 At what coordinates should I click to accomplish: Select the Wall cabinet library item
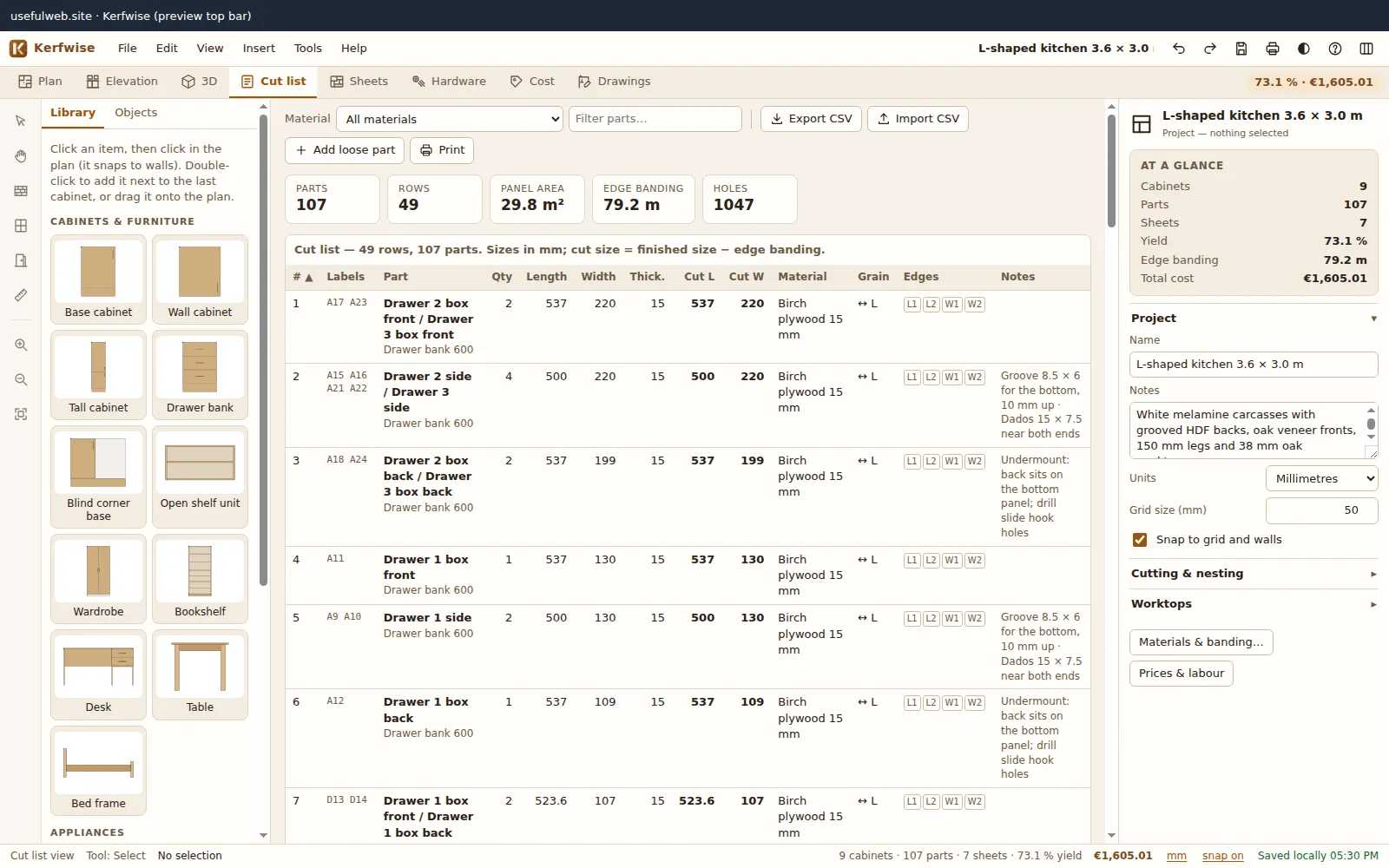pos(200,279)
